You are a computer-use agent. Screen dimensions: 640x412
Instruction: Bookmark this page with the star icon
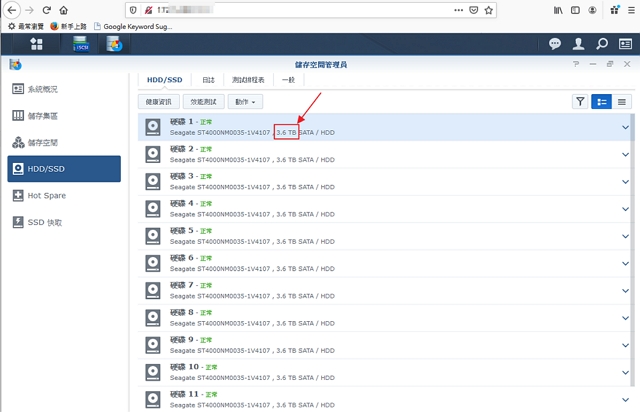(489, 10)
